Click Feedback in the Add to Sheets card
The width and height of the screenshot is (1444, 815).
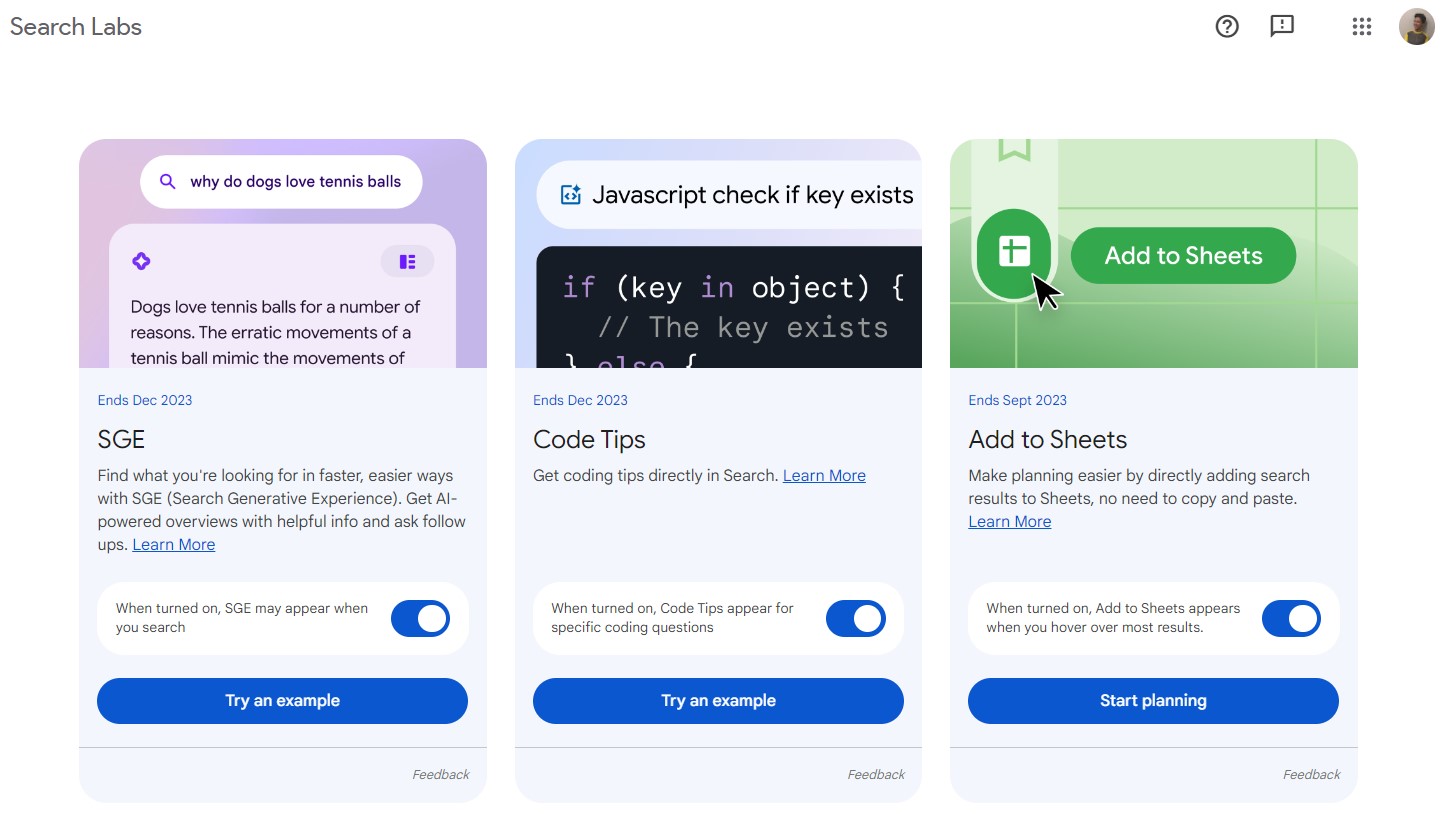[x=1311, y=775]
